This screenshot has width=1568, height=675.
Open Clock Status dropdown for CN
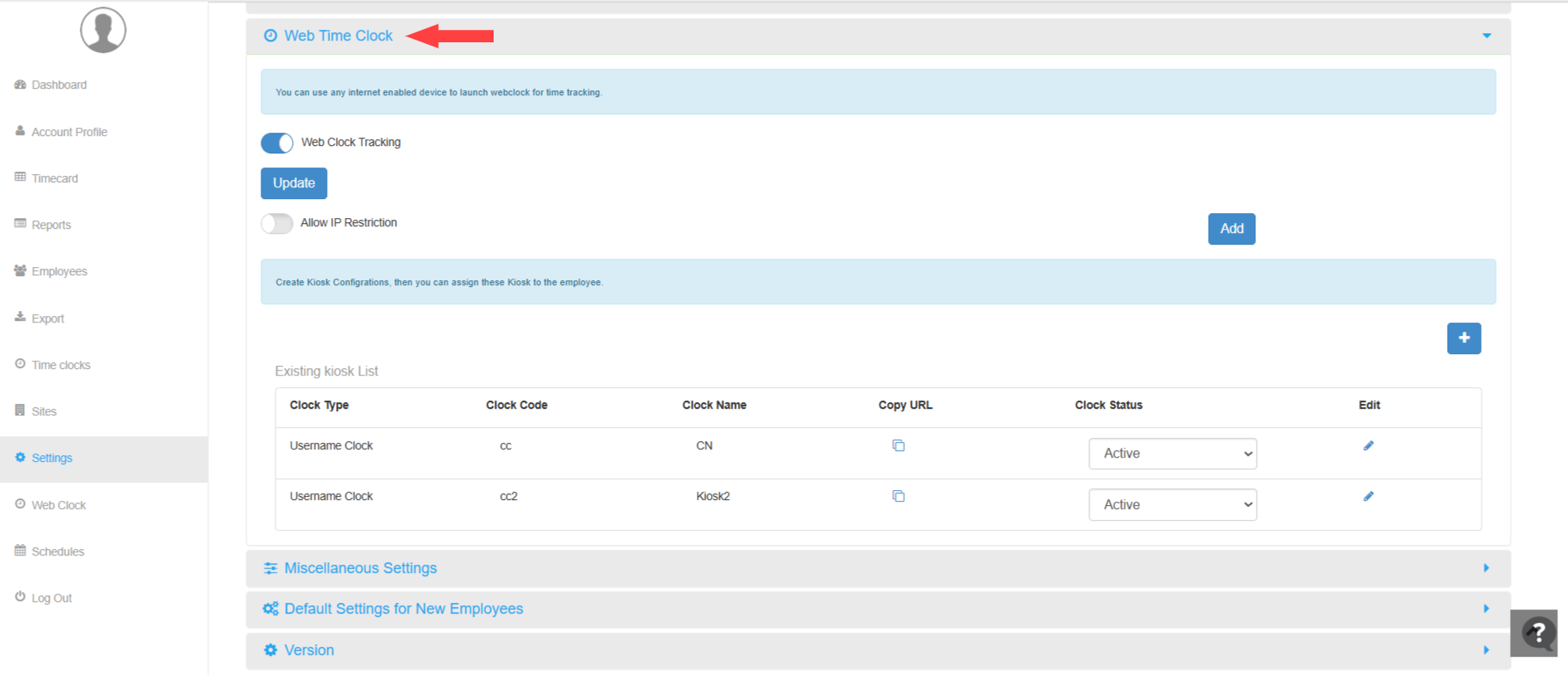pyautogui.click(x=1171, y=454)
